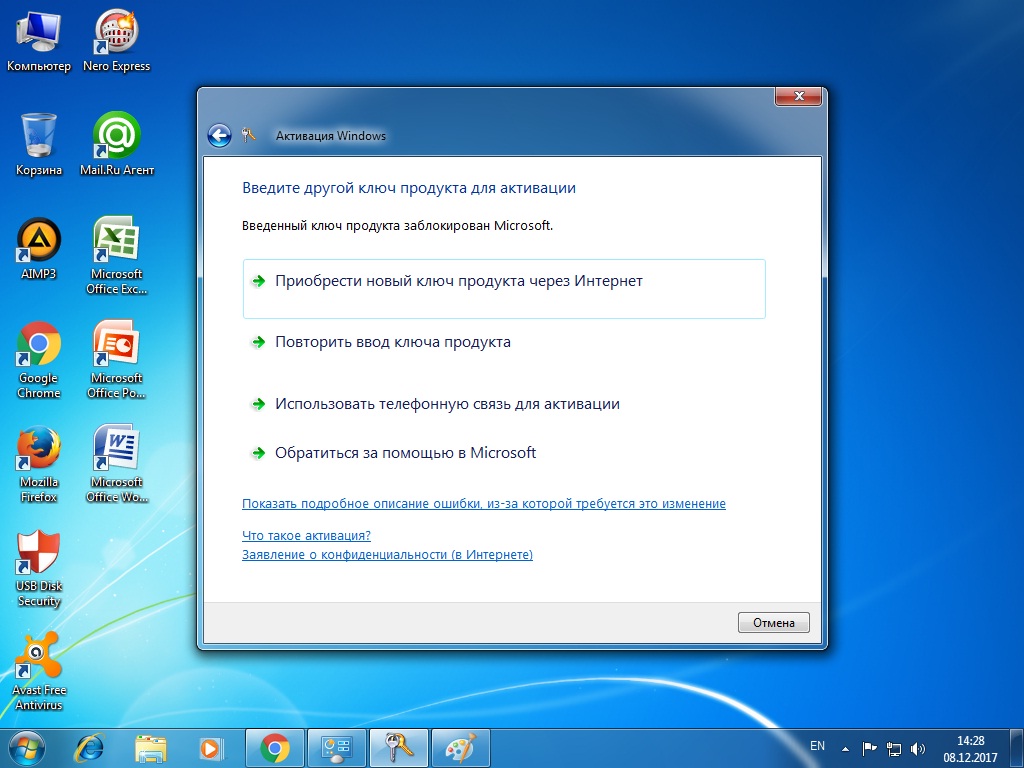Open the Action Center flag icon
The height and width of the screenshot is (768, 1024).
coord(869,748)
